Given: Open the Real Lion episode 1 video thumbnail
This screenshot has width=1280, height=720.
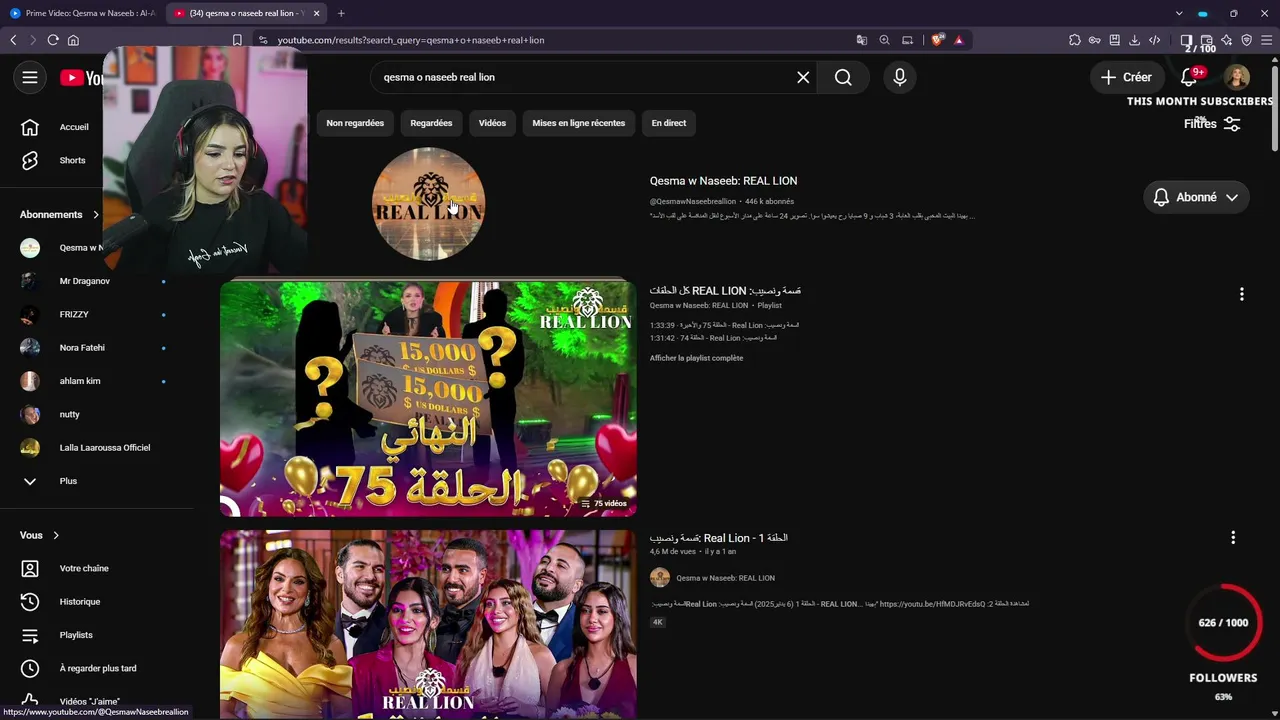Looking at the screenshot, I should [x=428, y=624].
